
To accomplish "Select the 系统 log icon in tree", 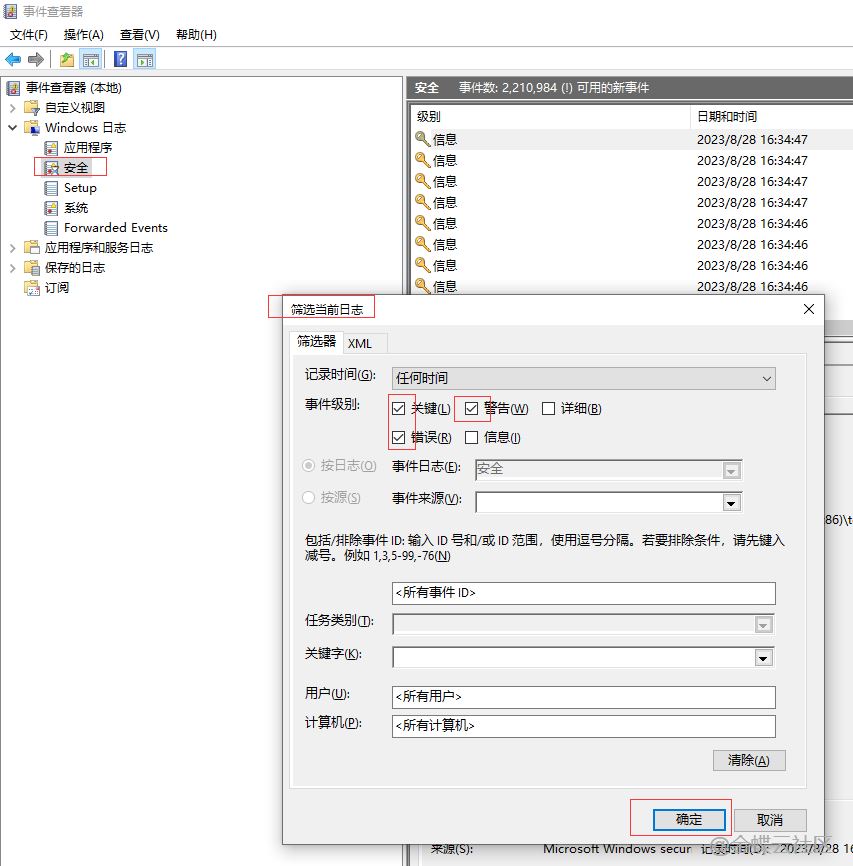I will (51, 208).
